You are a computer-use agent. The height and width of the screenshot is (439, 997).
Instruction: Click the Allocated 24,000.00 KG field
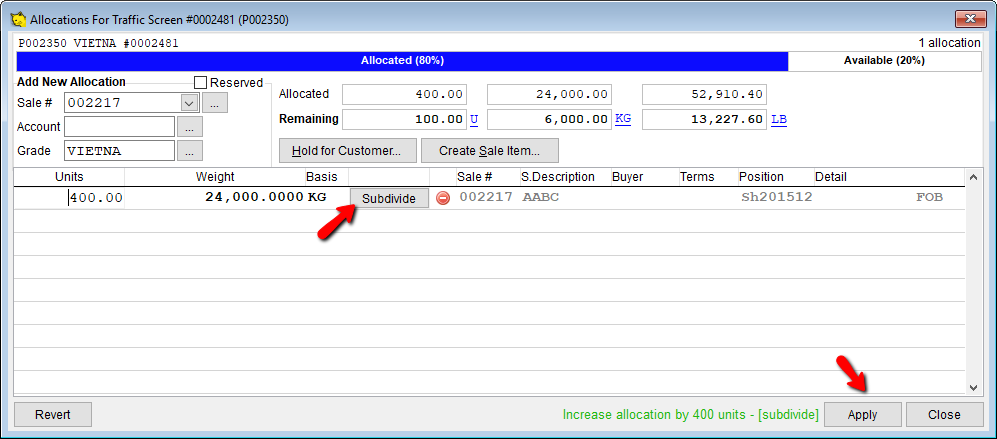click(x=549, y=95)
